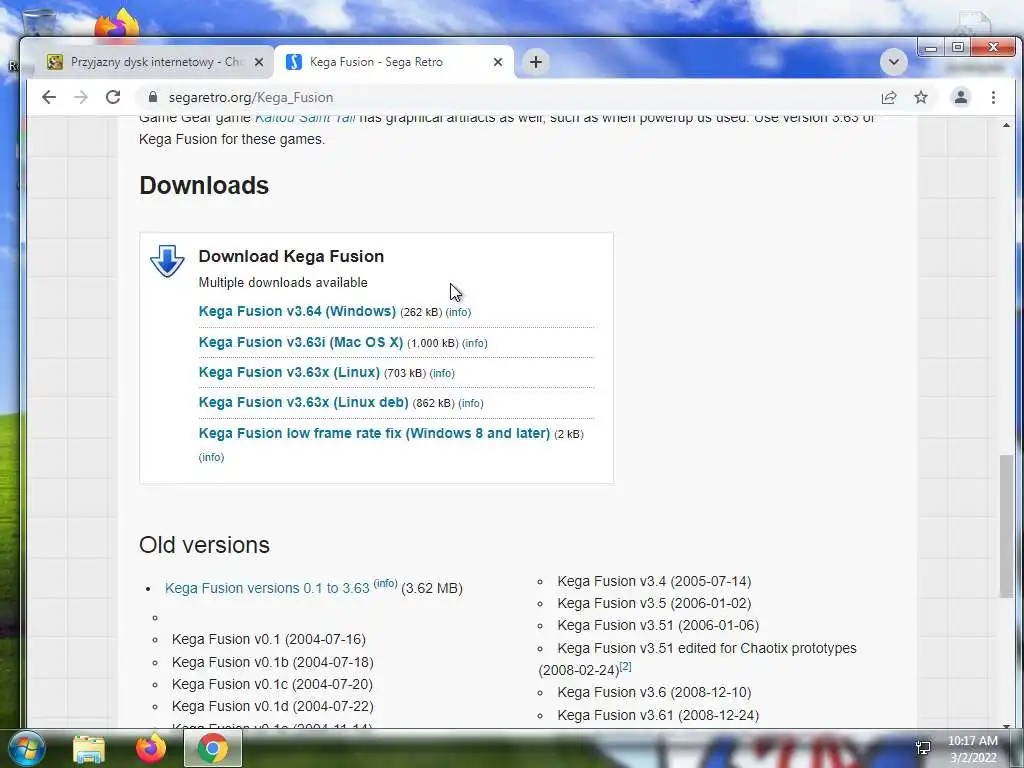This screenshot has height=768, width=1024.
Task: Click the Recycle Bin desktop icon
Action: click(x=39, y=23)
